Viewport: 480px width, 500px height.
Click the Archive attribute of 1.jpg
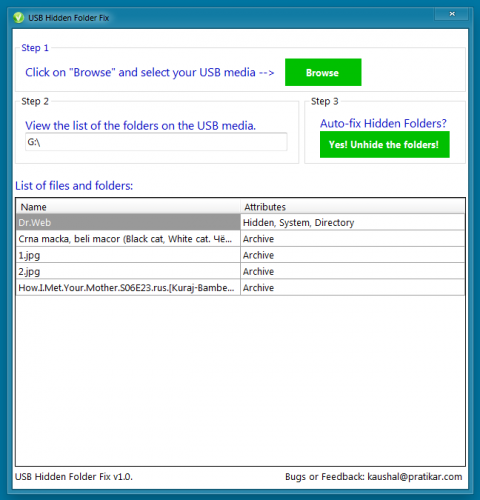258,255
